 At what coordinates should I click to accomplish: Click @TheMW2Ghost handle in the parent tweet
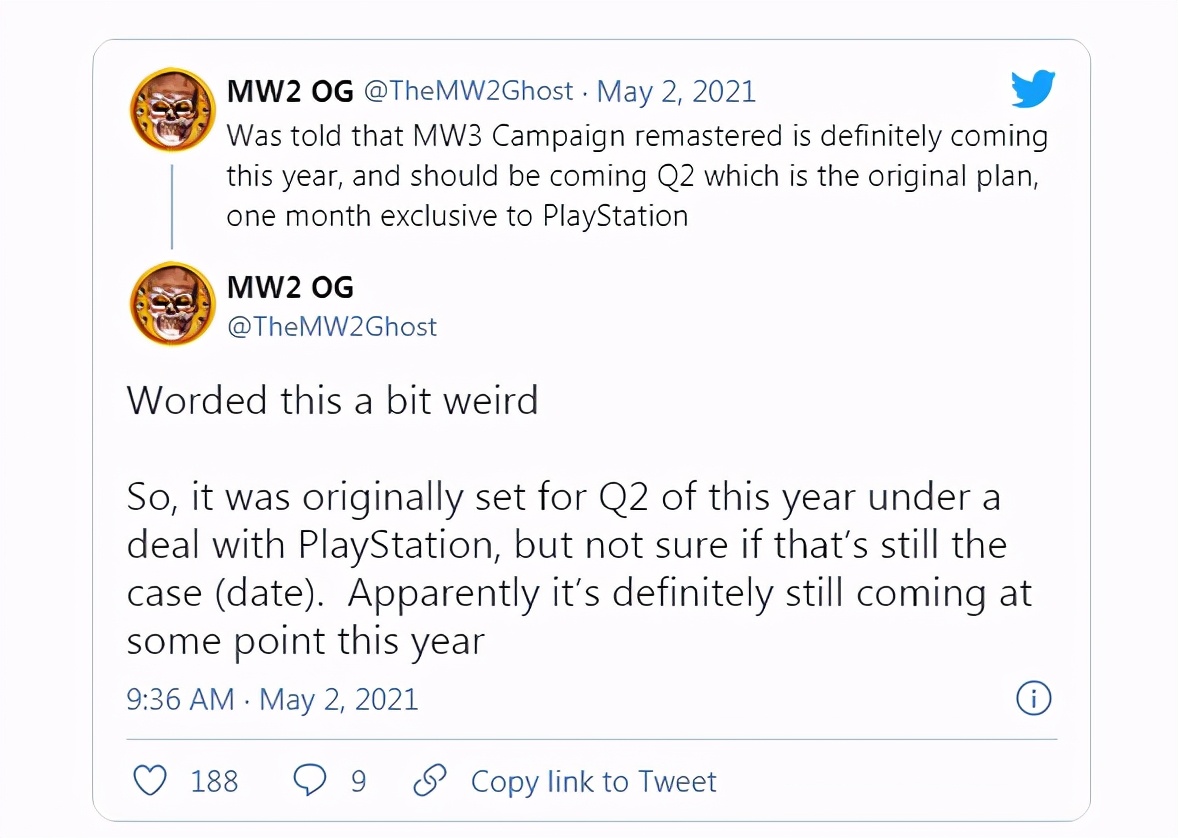[x=468, y=92]
